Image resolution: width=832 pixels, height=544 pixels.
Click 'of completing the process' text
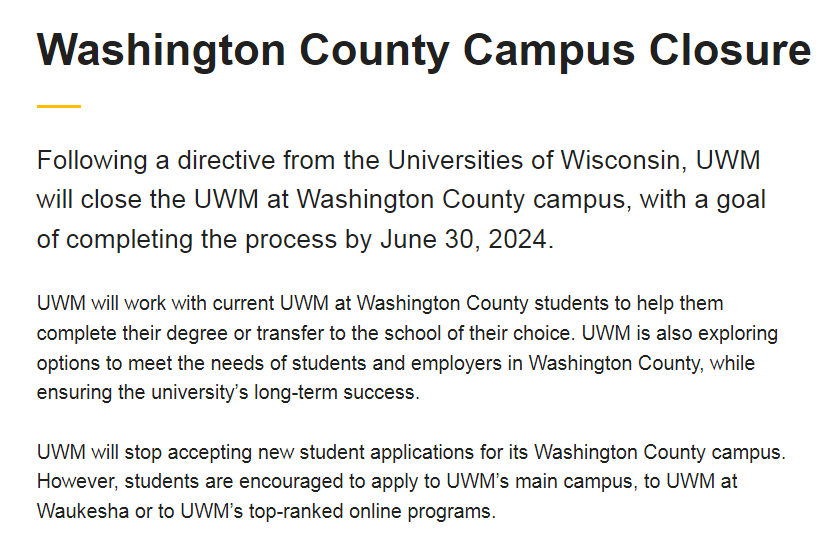[187, 240]
